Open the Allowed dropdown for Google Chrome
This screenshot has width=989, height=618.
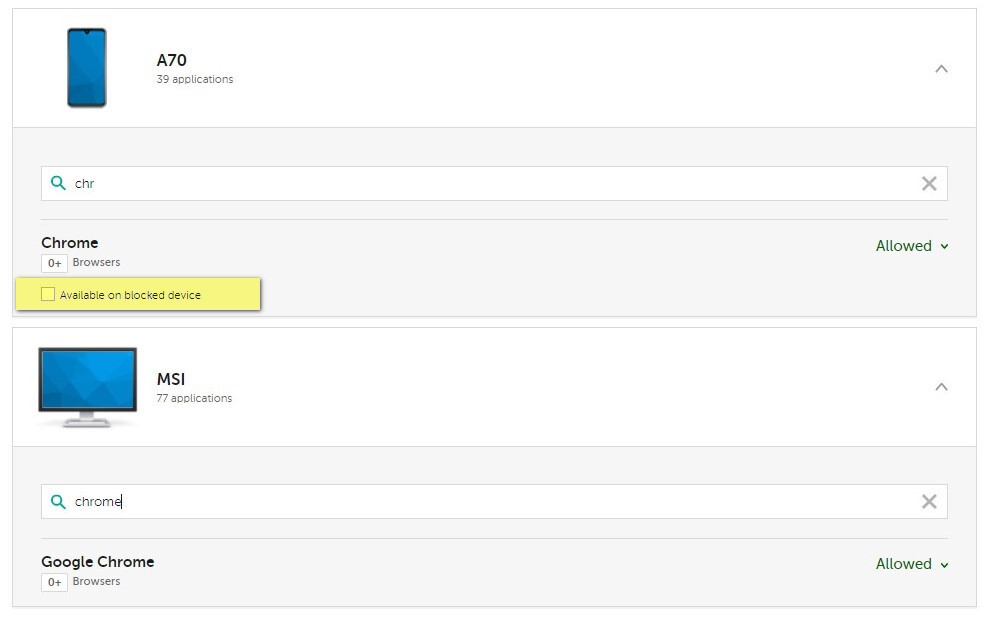911,564
